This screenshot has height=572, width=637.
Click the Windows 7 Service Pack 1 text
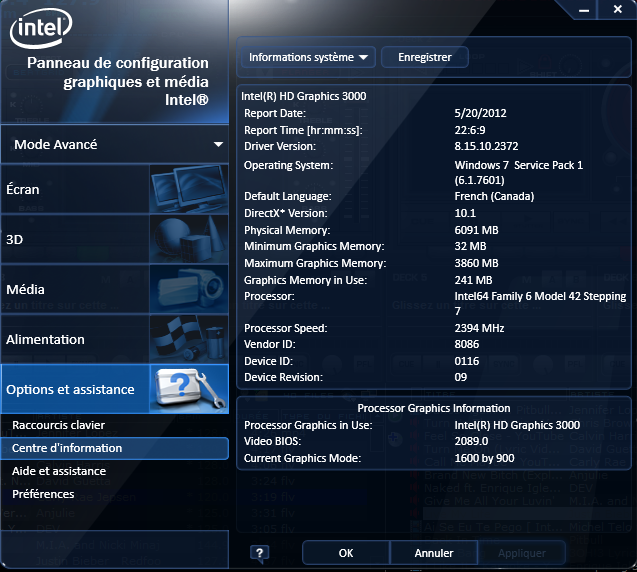point(519,165)
